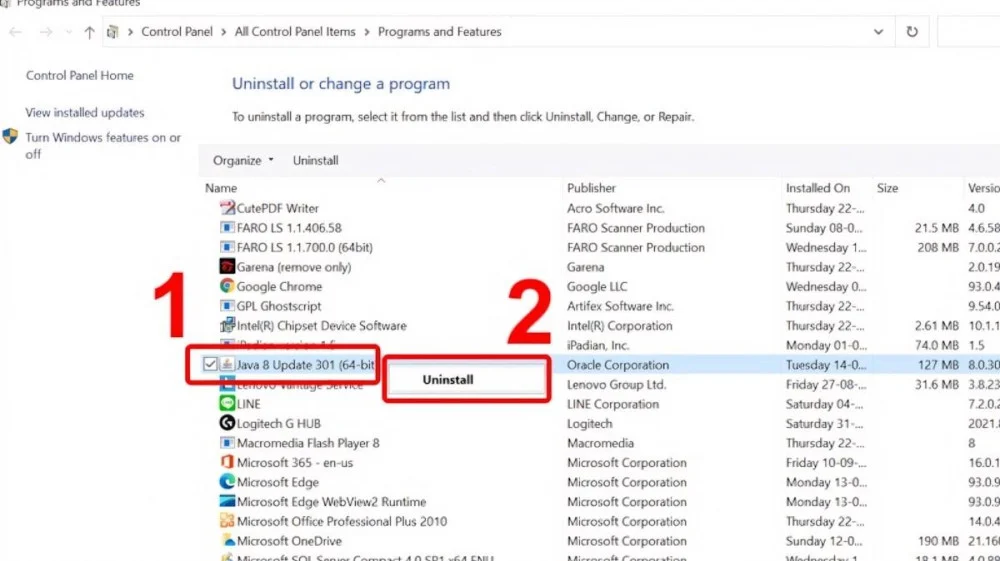The image size is (1000, 561).
Task: Click the Intel(R) Chipset Device Software icon
Action: tap(227, 326)
